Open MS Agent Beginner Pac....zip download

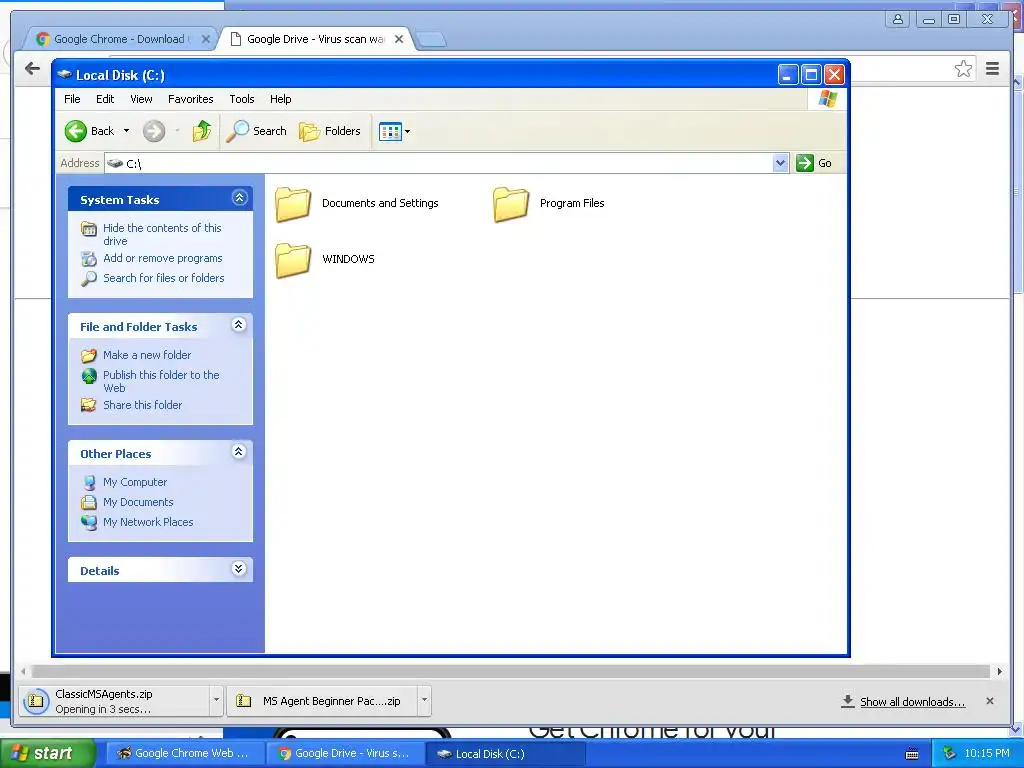coord(323,701)
